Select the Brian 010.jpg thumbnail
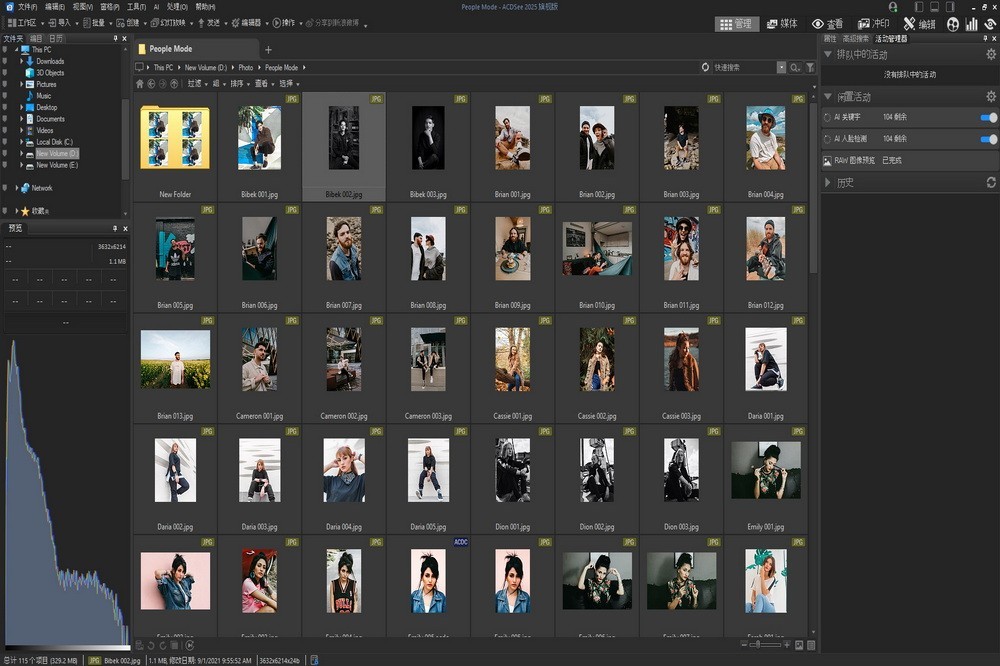This screenshot has height=666, width=1000. tap(596, 250)
